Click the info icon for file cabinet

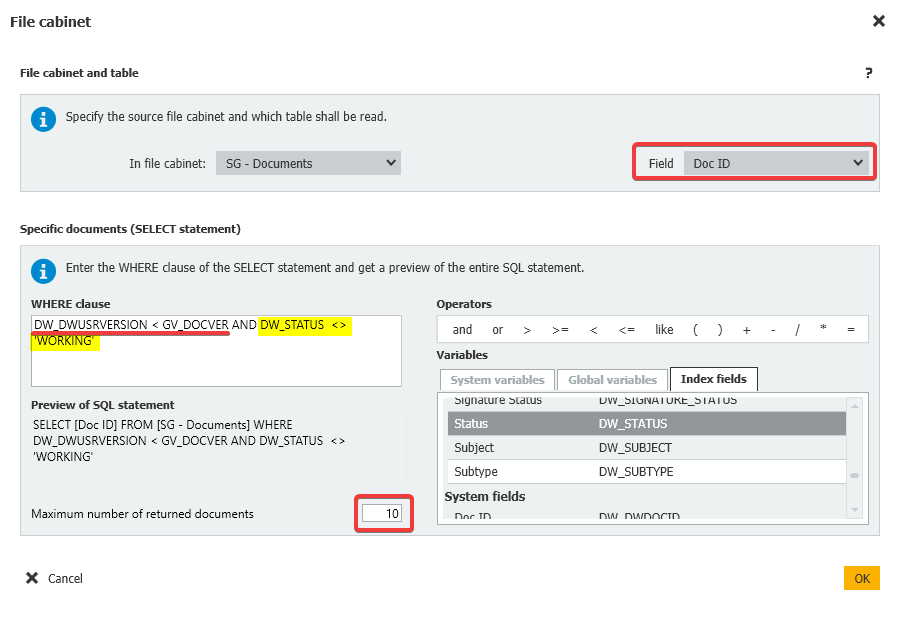(44, 119)
